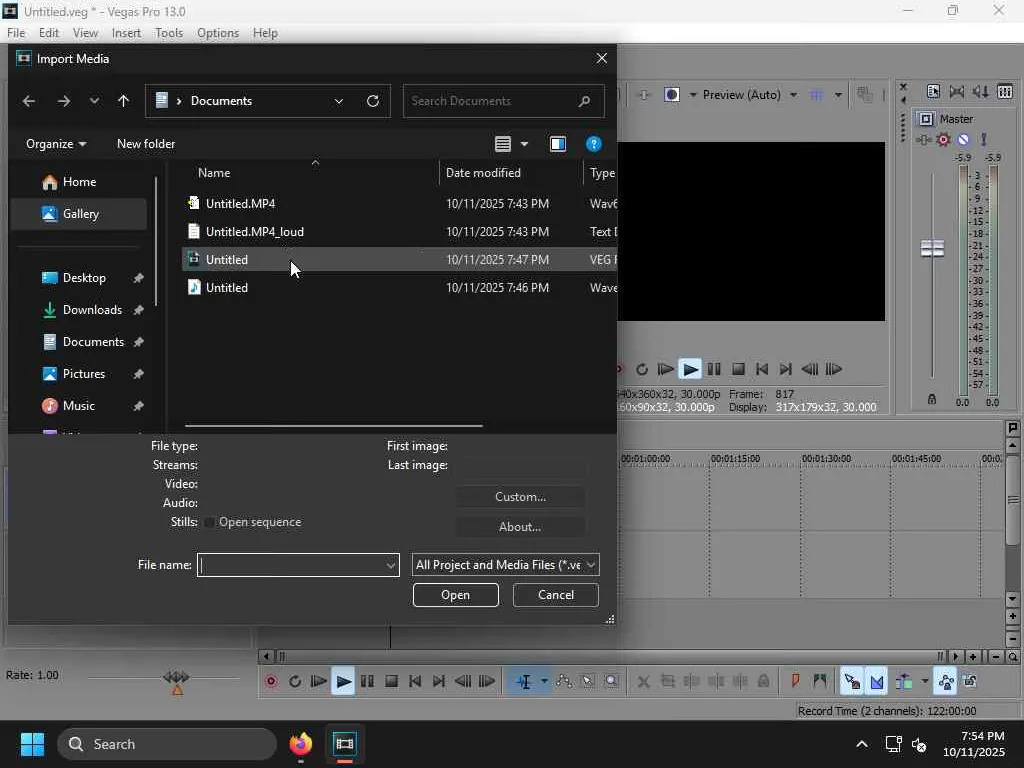Open Split Screen View in preview toolbar
This screenshot has height=768, width=1024.
[x=671, y=95]
